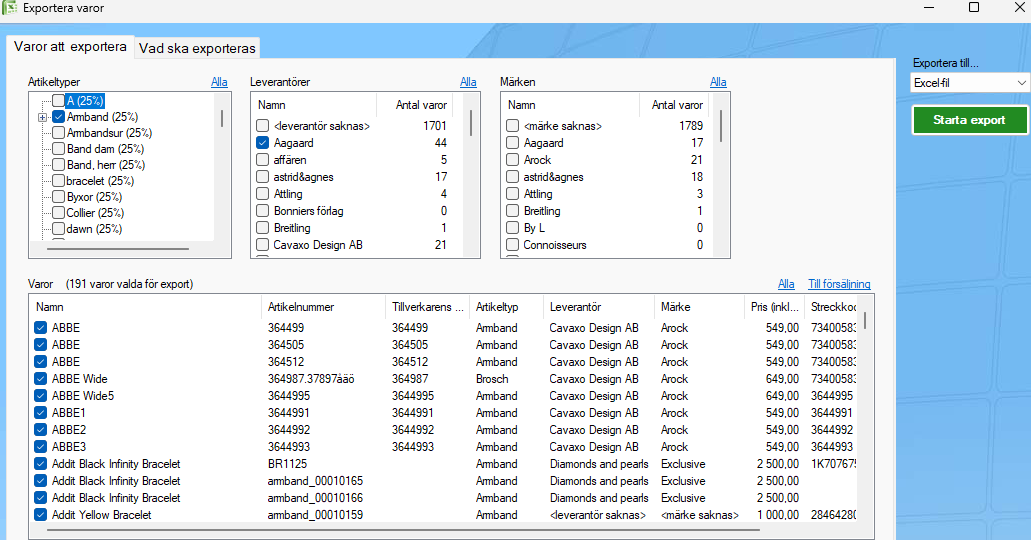The image size is (1031, 540).
Task: Sort Varor list by Artikelnummer column
Action: point(323,307)
